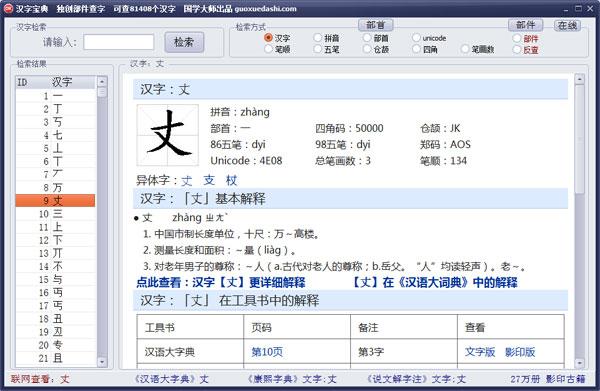
Task: Open the 第10页 page link
Action: tap(267, 352)
